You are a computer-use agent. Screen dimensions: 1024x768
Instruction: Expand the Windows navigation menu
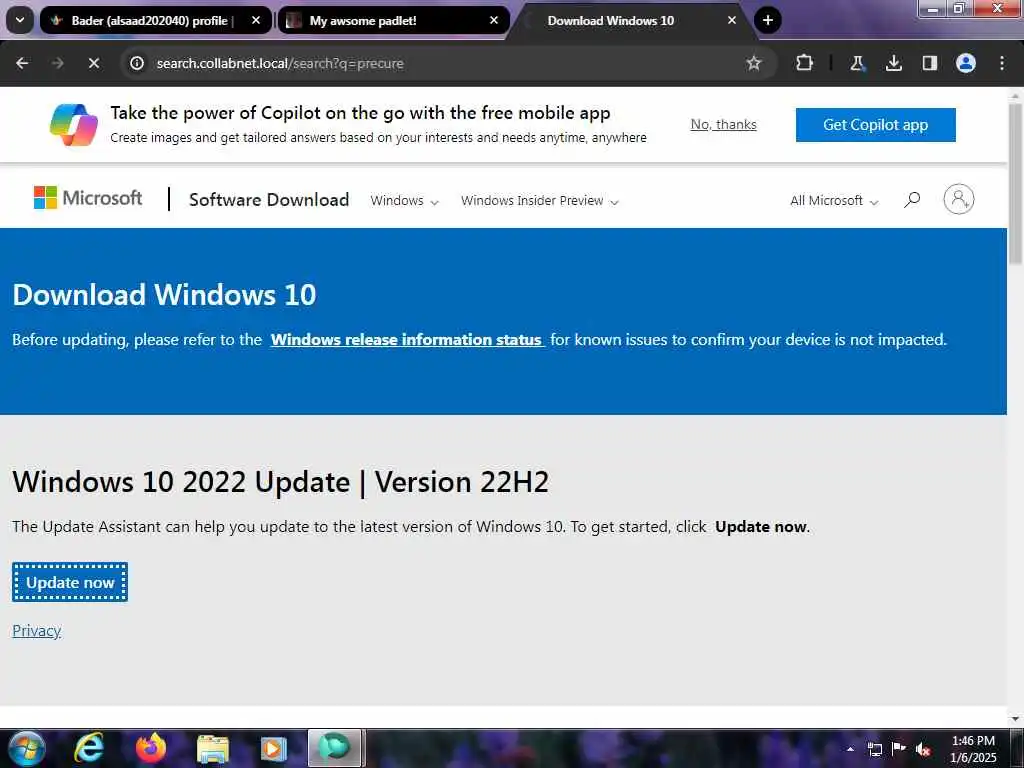404,200
